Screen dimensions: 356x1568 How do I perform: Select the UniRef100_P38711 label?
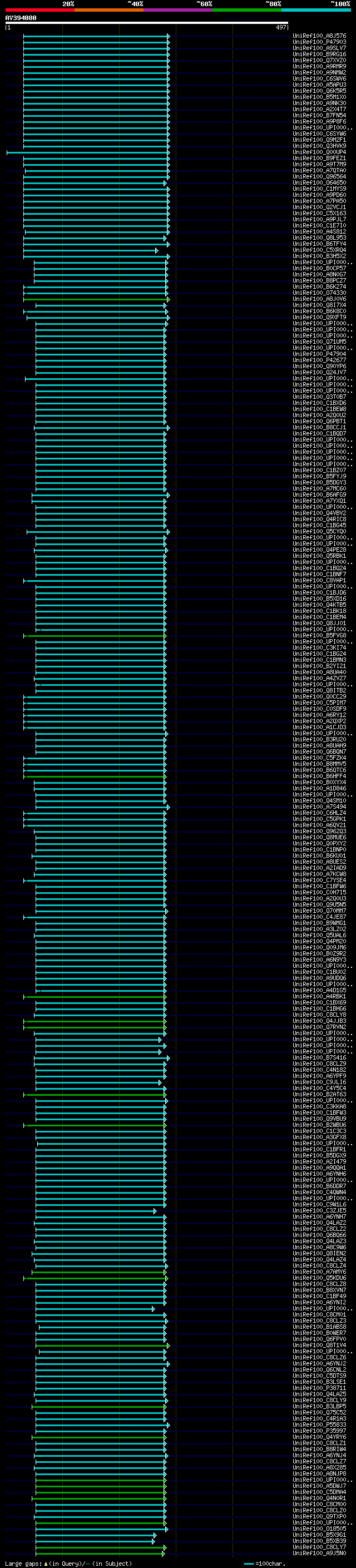(x=319, y=1388)
